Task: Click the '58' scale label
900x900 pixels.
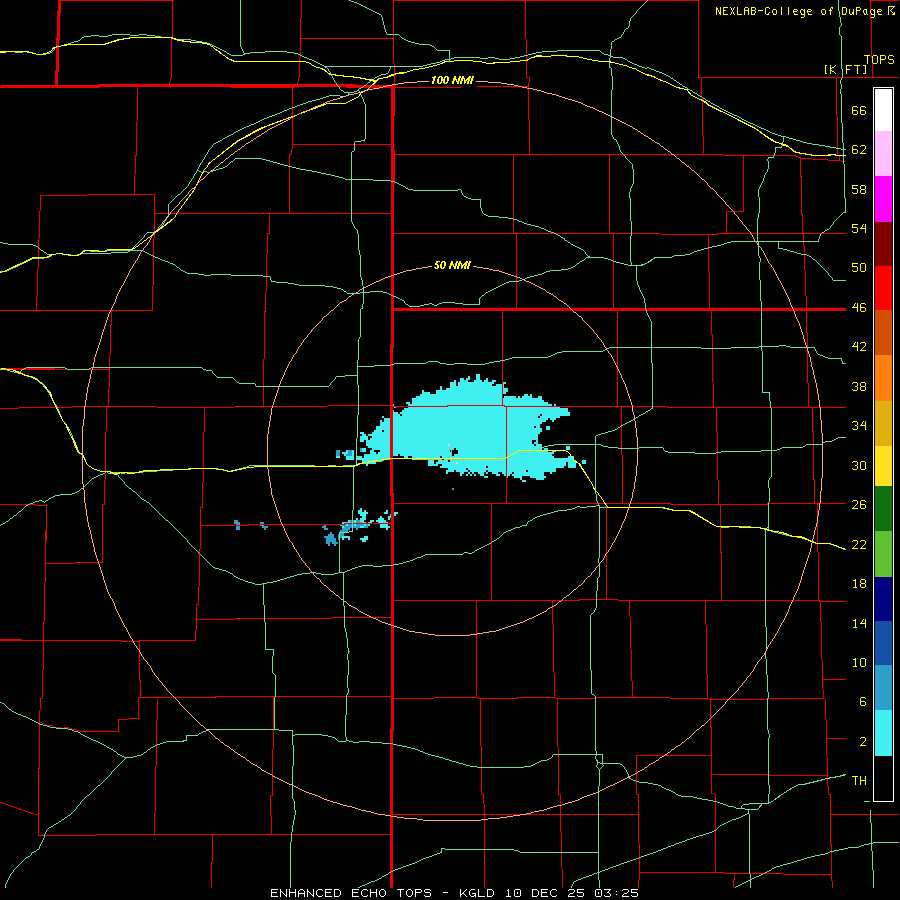Action: (859, 189)
